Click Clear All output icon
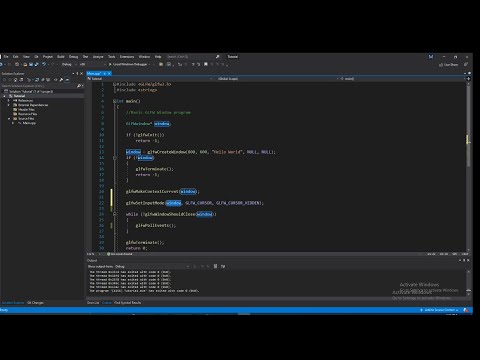This screenshot has height=360, width=480. point(215,266)
